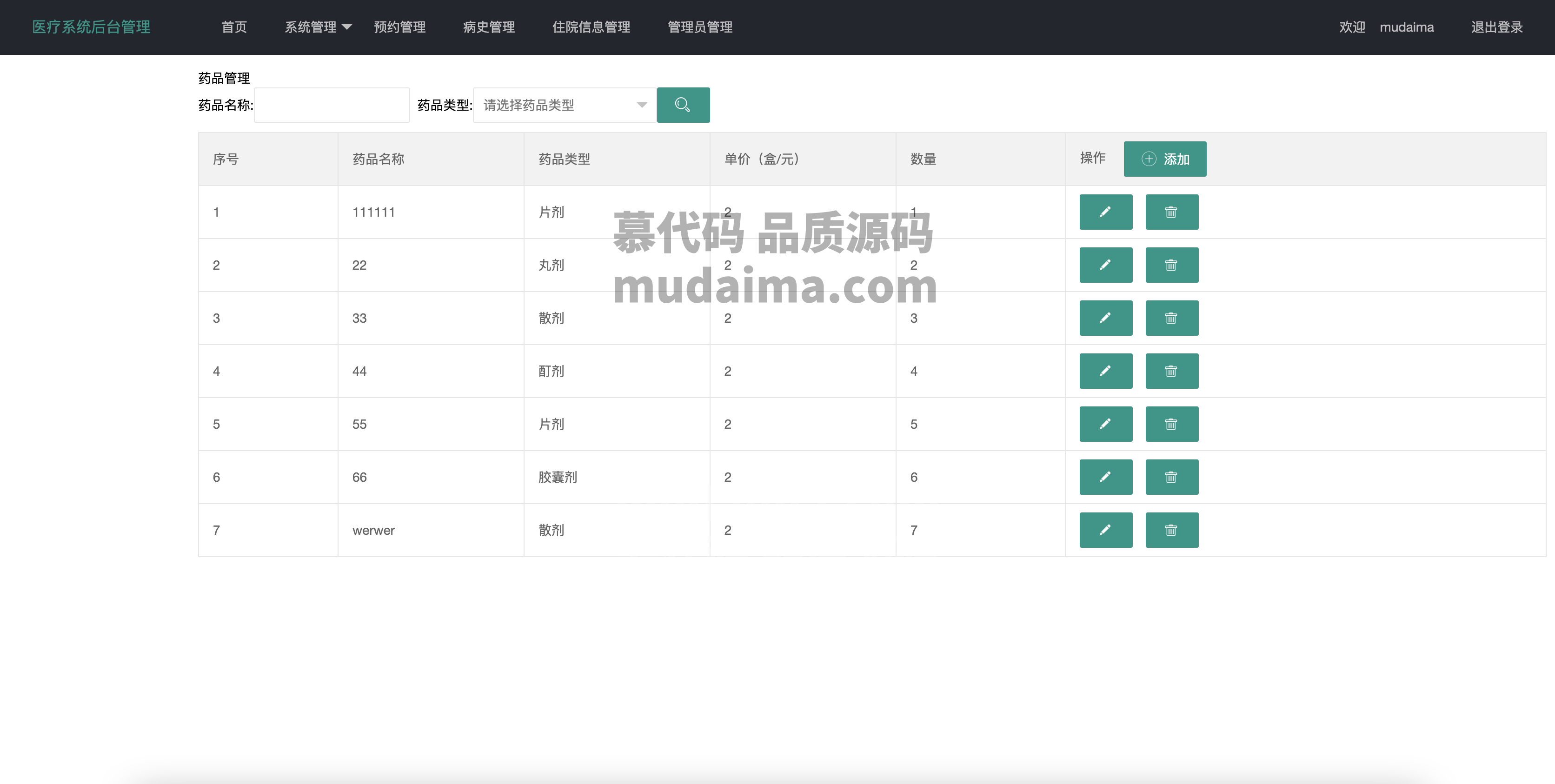
Task: Click the 操作 column header label
Action: point(1093,158)
